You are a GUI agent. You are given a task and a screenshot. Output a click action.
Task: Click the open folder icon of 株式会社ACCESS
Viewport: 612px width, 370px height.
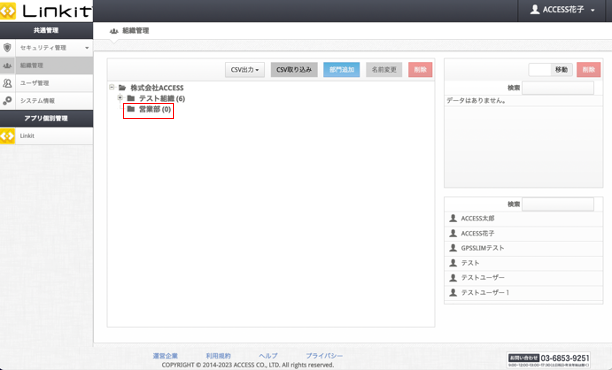(x=123, y=88)
